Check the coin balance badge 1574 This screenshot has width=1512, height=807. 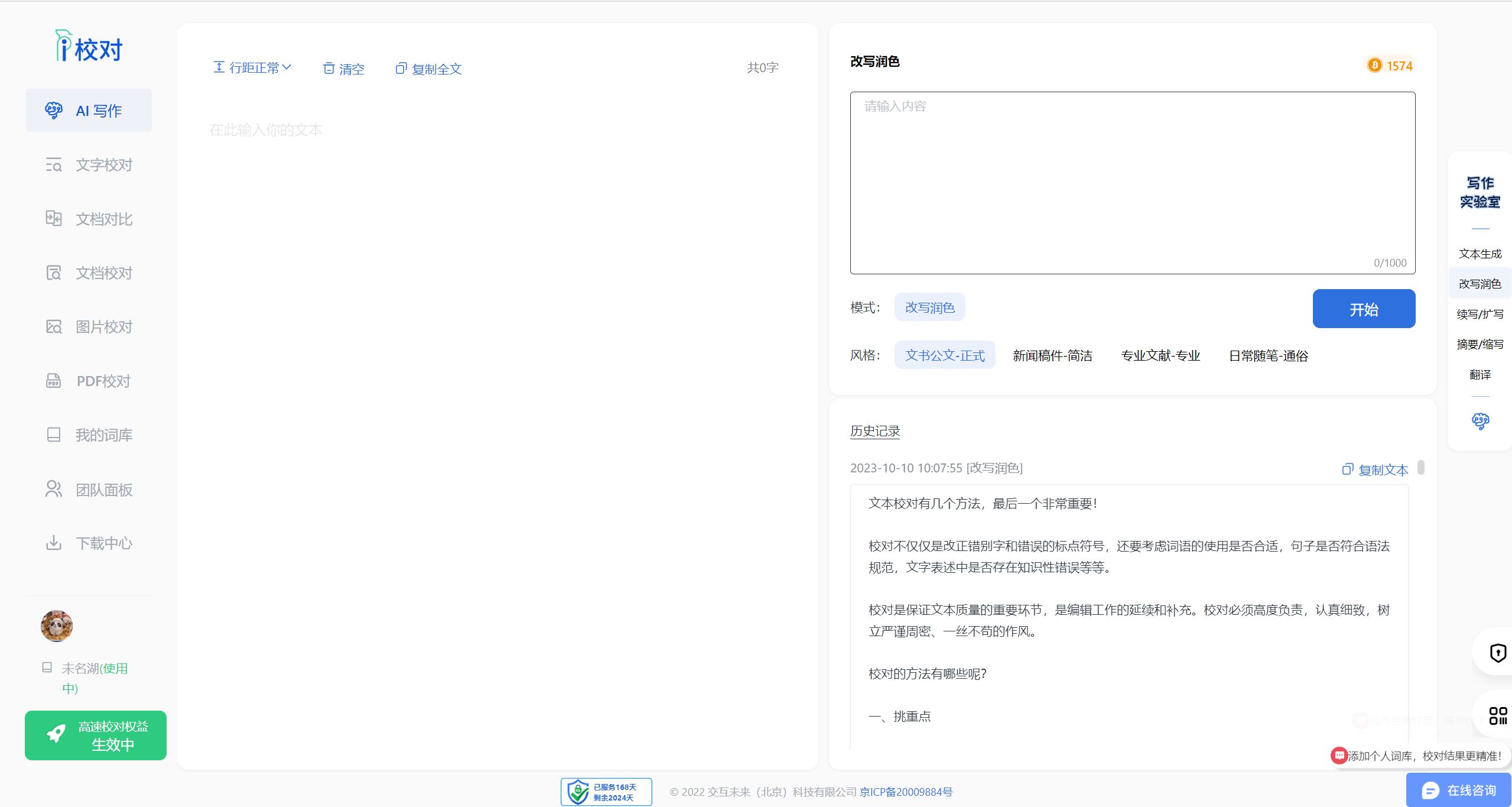(1389, 65)
